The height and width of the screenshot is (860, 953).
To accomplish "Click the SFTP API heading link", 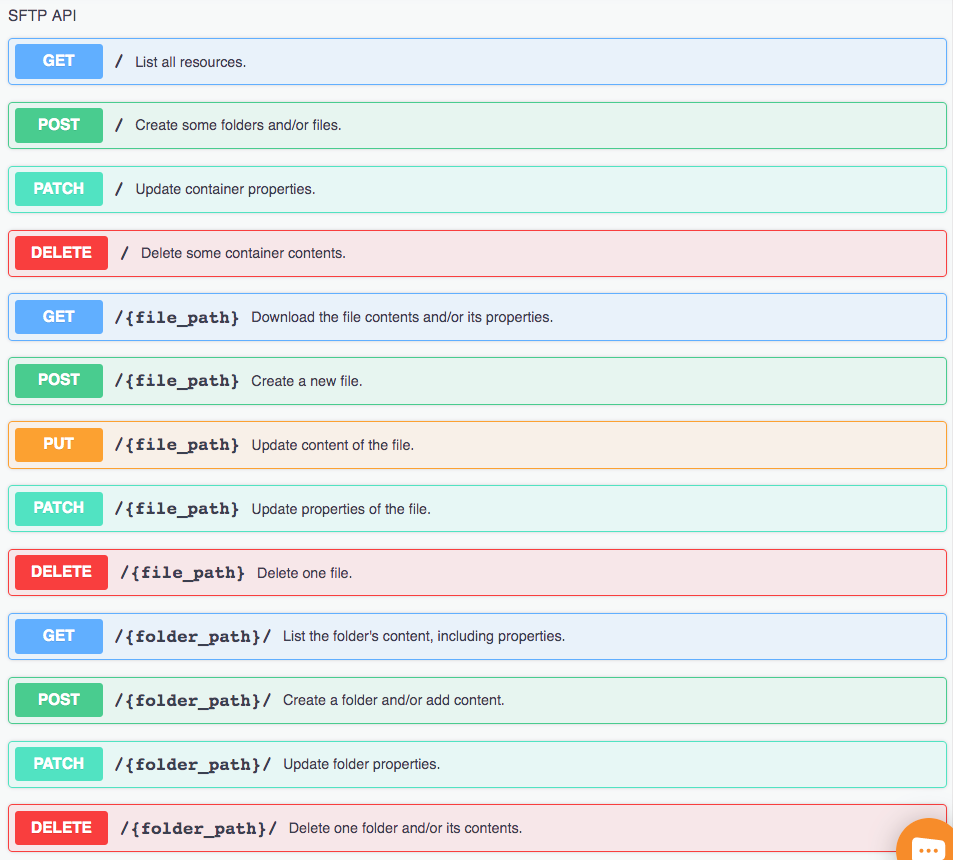I will click(x=42, y=16).
